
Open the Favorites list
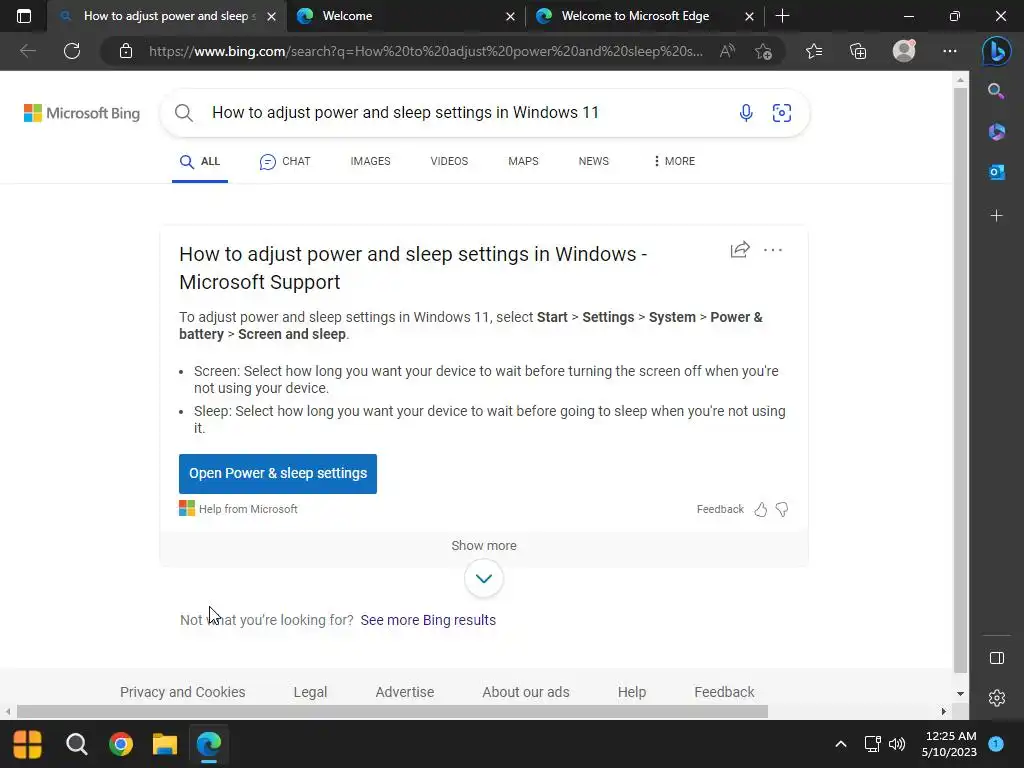[814, 51]
